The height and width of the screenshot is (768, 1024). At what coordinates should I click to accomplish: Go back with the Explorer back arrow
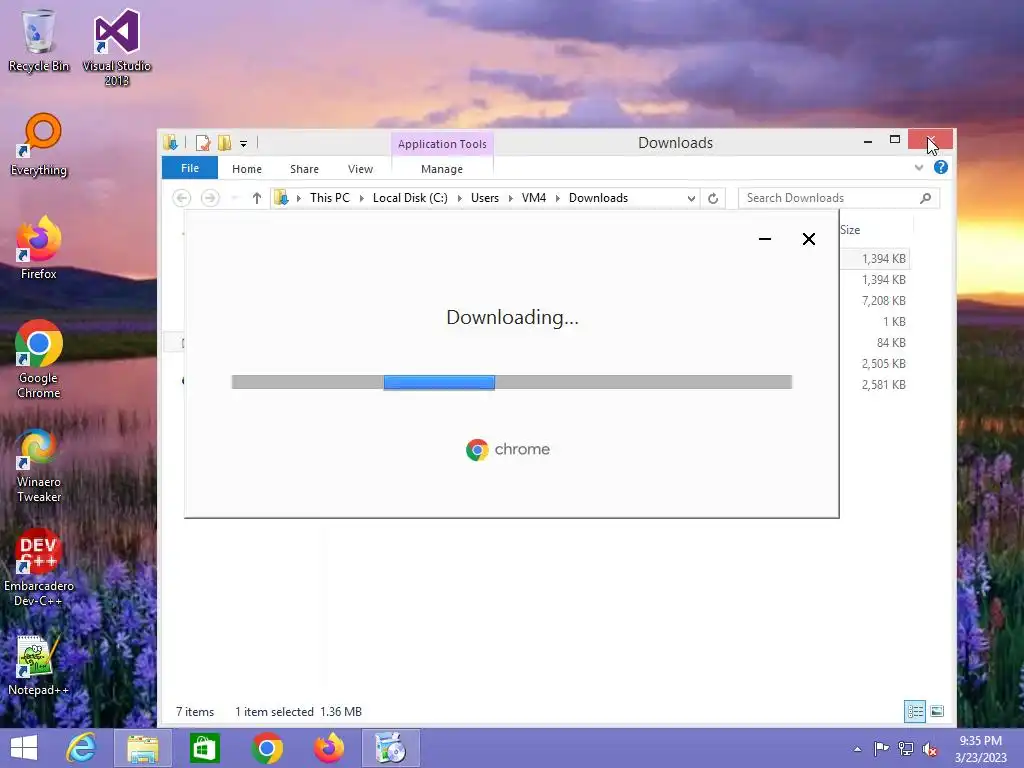click(x=182, y=198)
